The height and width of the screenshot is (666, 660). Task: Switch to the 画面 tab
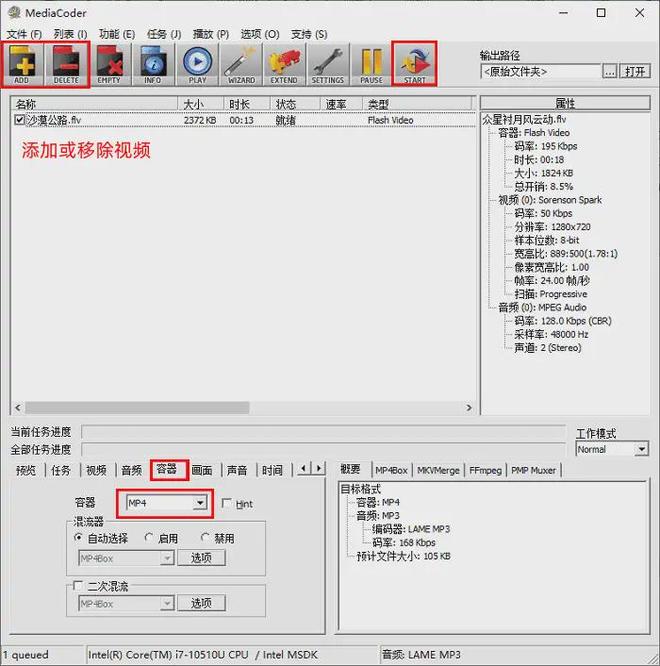[x=202, y=470]
